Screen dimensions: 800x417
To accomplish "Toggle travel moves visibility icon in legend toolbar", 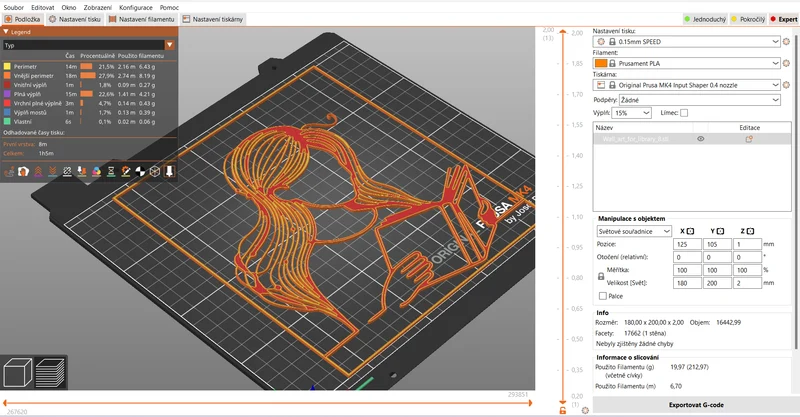I will tap(9, 171).
